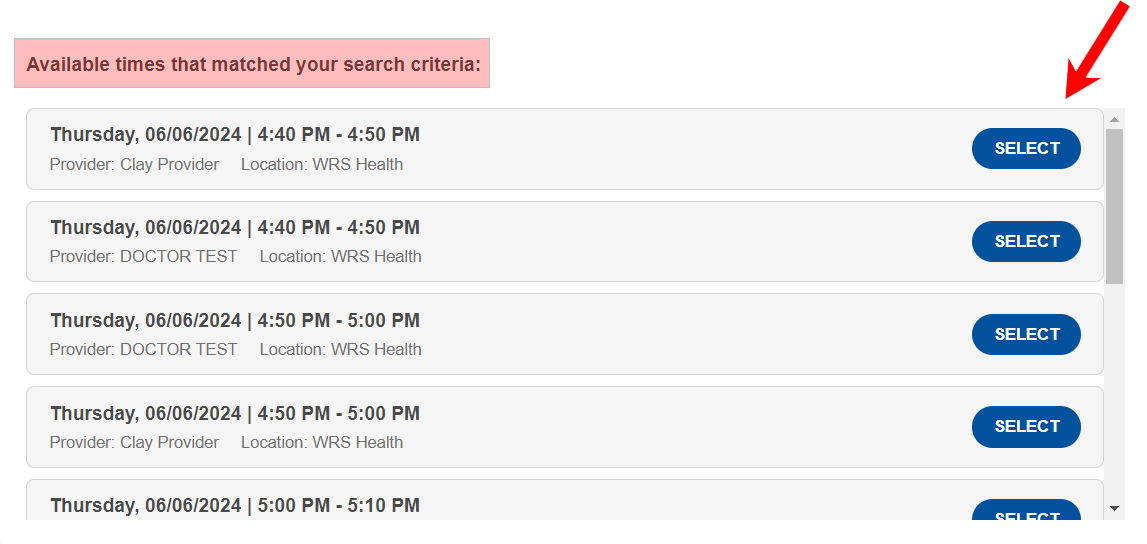
Task: Click the 4:50 PM heading of DOCTOR TEST's slot
Action: tap(235, 321)
